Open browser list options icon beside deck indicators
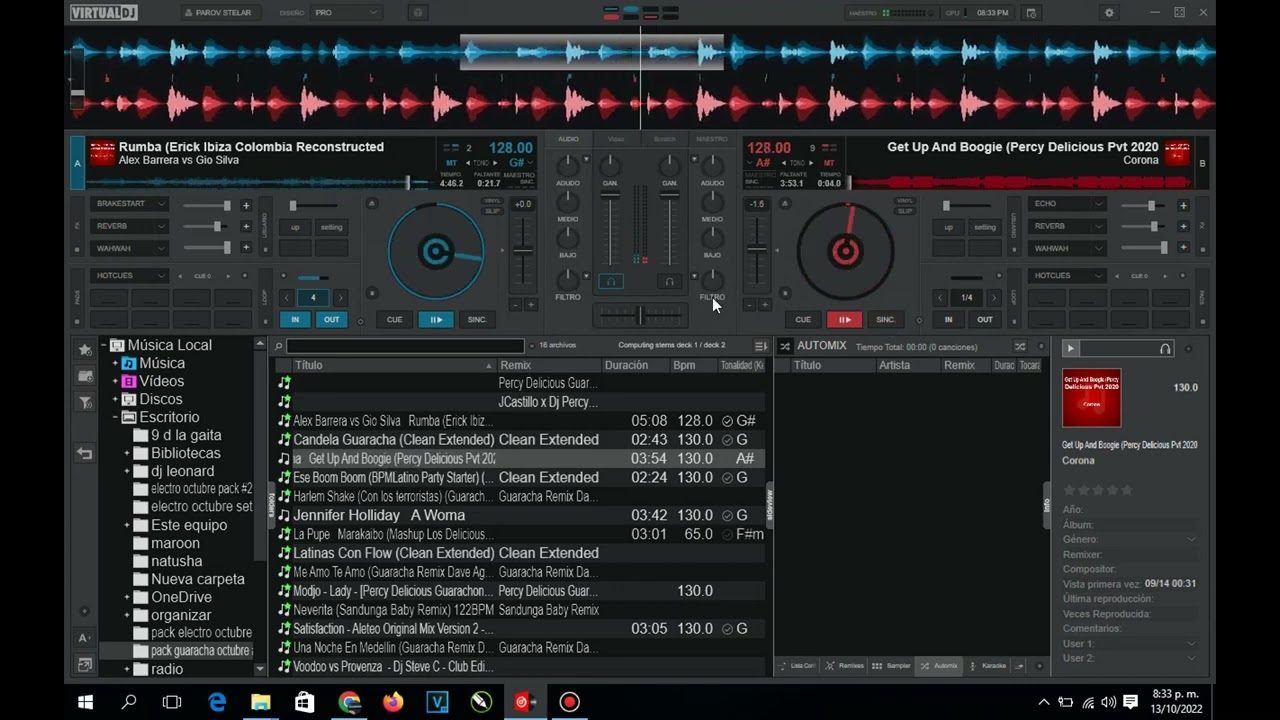 tap(761, 346)
